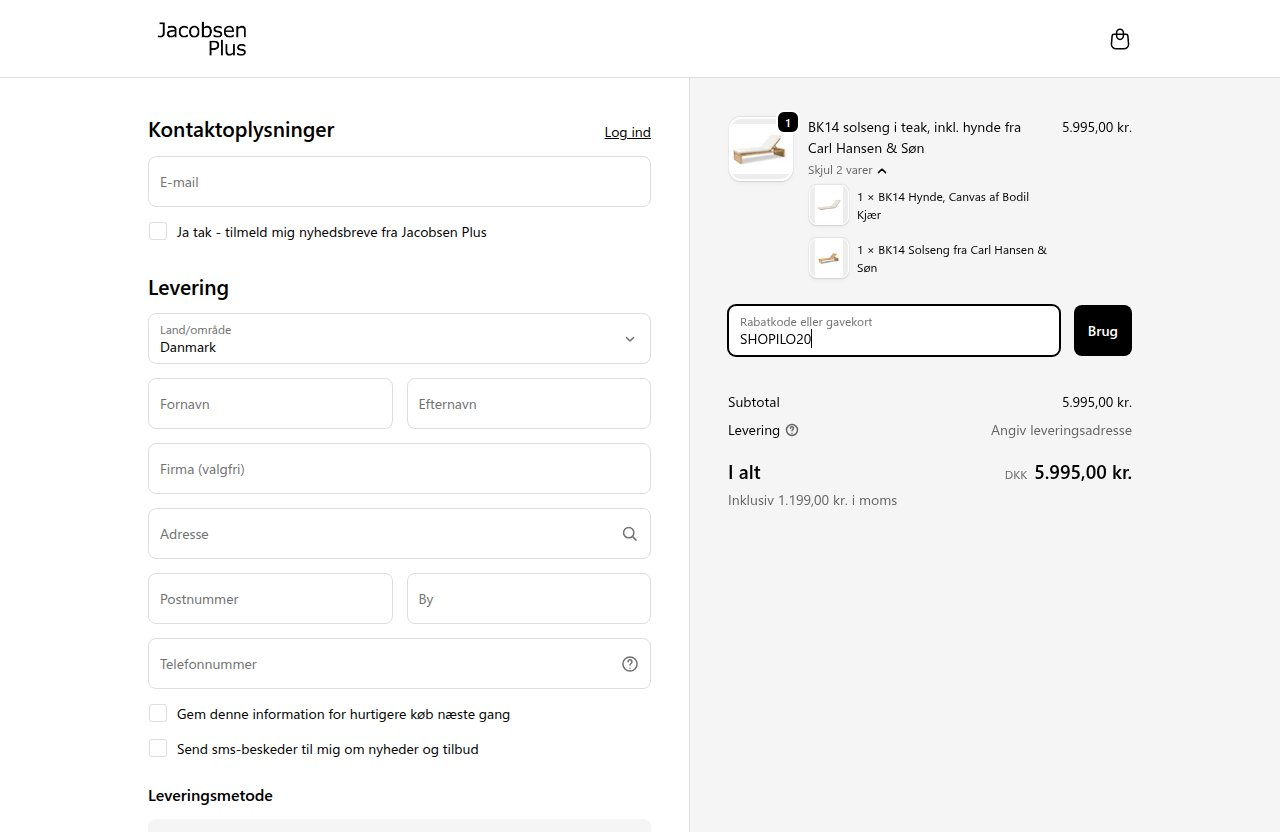Show delivery info help icon beside Levering
The height and width of the screenshot is (832, 1280).
pyautogui.click(x=792, y=430)
